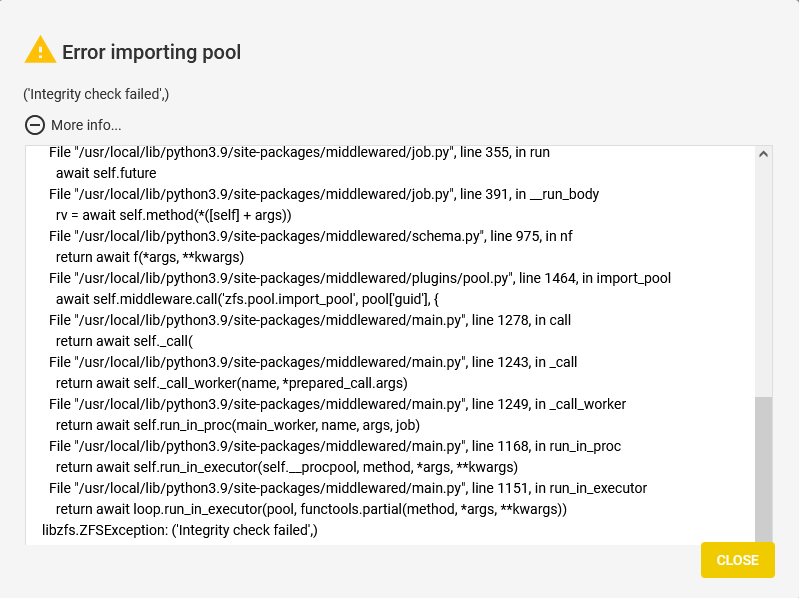Screen dimensions: 799x598
Task: Click the functools.partial return statement line
Action: coord(311,509)
